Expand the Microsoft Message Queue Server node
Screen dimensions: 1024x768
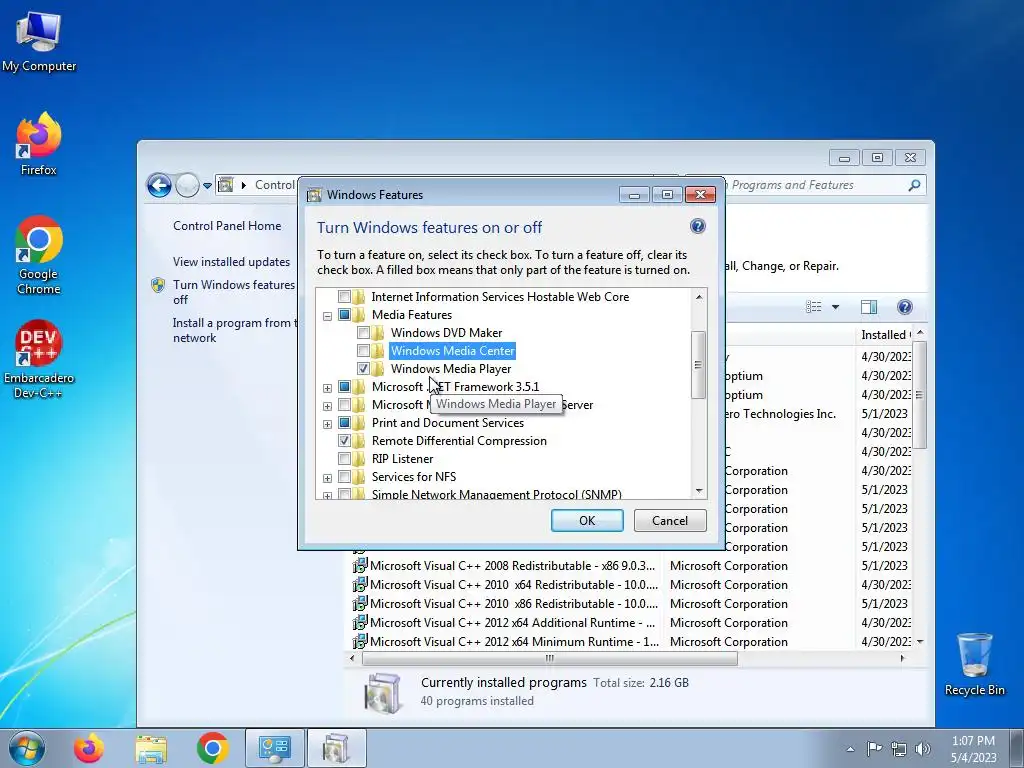pyautogui.click(x=327, y=406)
